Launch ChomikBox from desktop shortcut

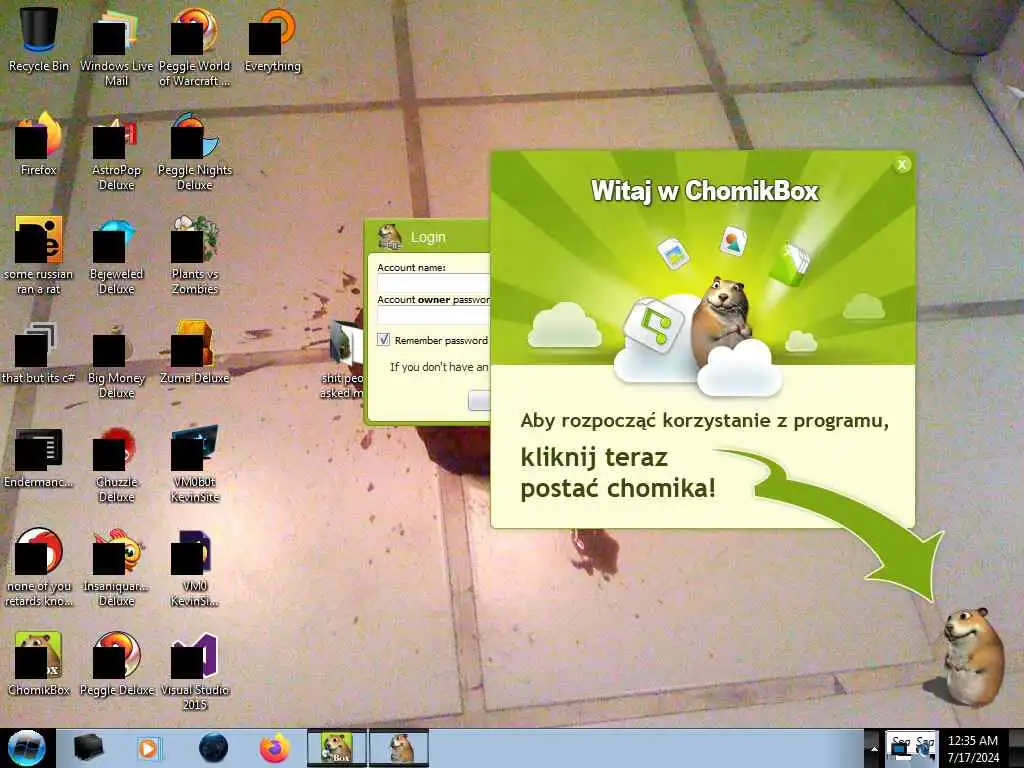39,663
